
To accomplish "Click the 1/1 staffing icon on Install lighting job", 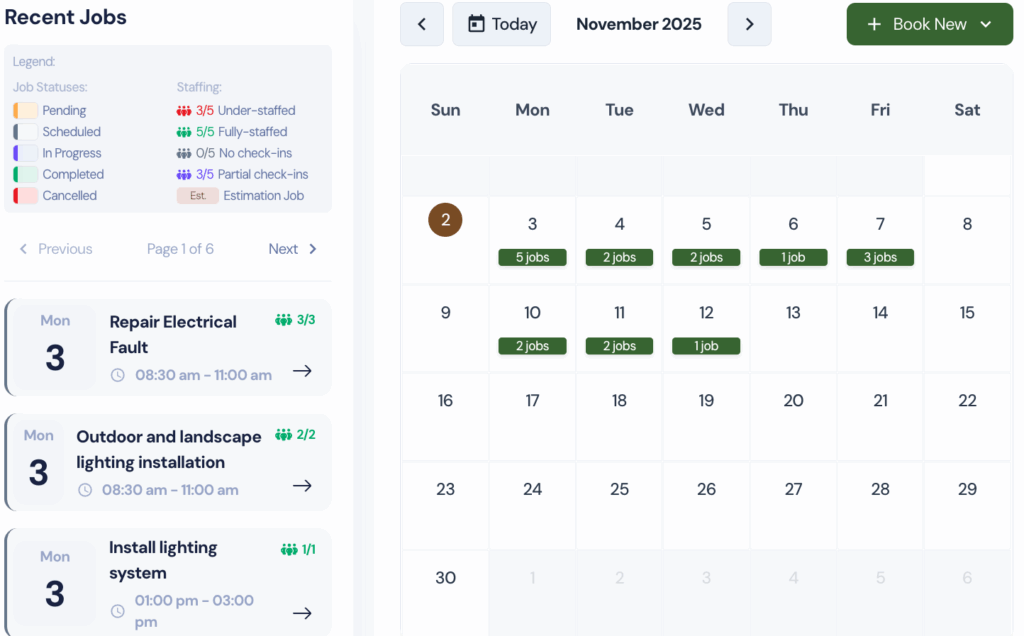I will pyautogui.click(x=289, y=550).
